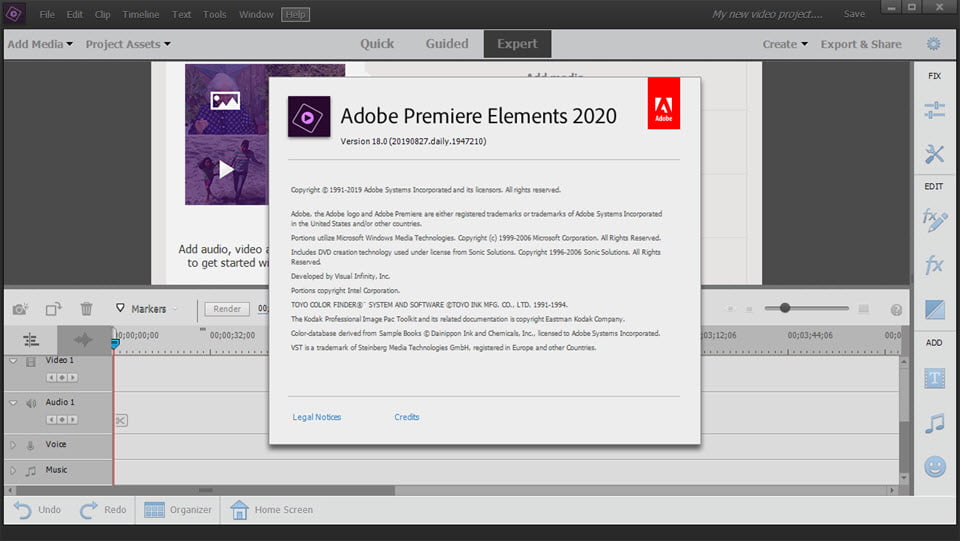Viewport: 960px width, 541px height.
Task: Open the Timeline menu
Action: (141, 14)
